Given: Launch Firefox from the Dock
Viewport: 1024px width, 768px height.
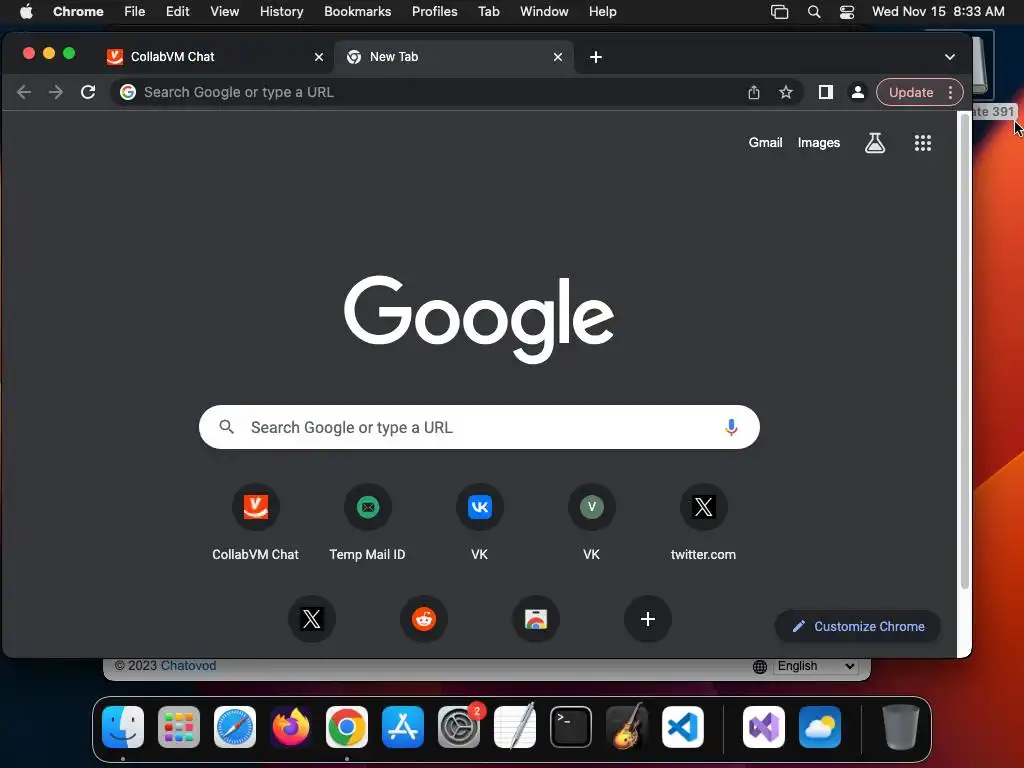Looking at the screenshot, I should (x=291, y=727).
